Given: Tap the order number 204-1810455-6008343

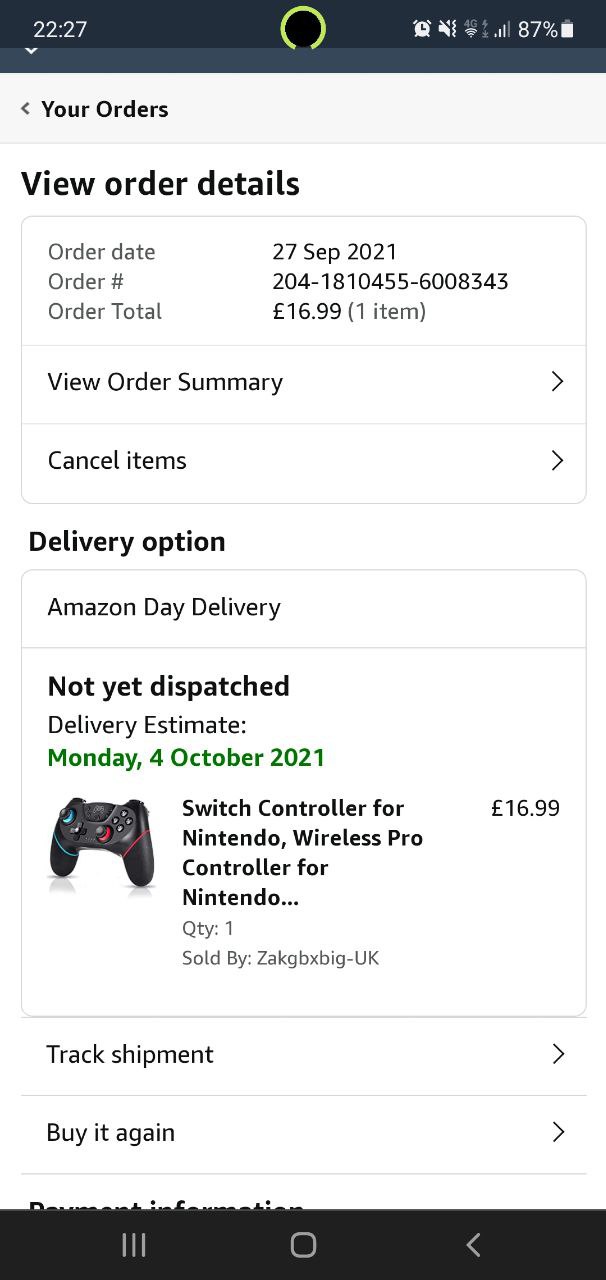Looking at the screenshot, I should 390,281.
